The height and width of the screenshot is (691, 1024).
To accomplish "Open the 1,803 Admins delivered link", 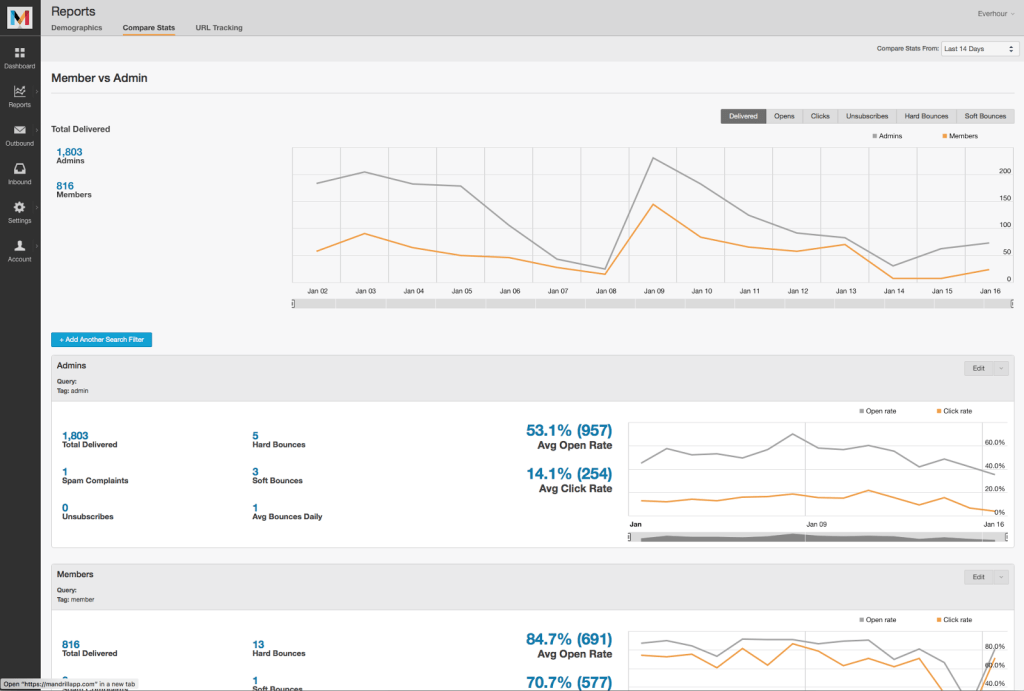I will pos(69,152).
